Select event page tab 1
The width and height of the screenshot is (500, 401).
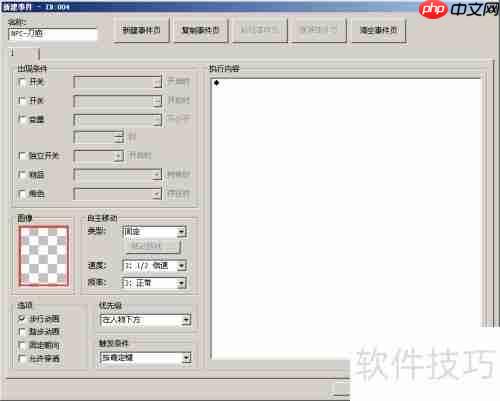(23, 53)
